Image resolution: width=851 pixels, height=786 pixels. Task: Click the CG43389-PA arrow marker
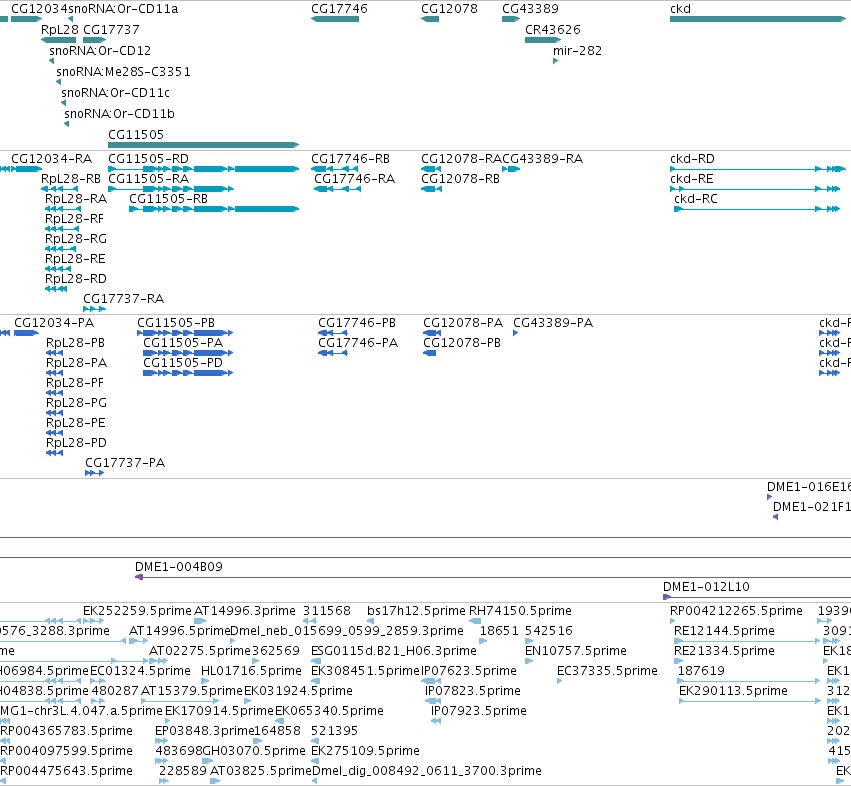pos(516,333)
